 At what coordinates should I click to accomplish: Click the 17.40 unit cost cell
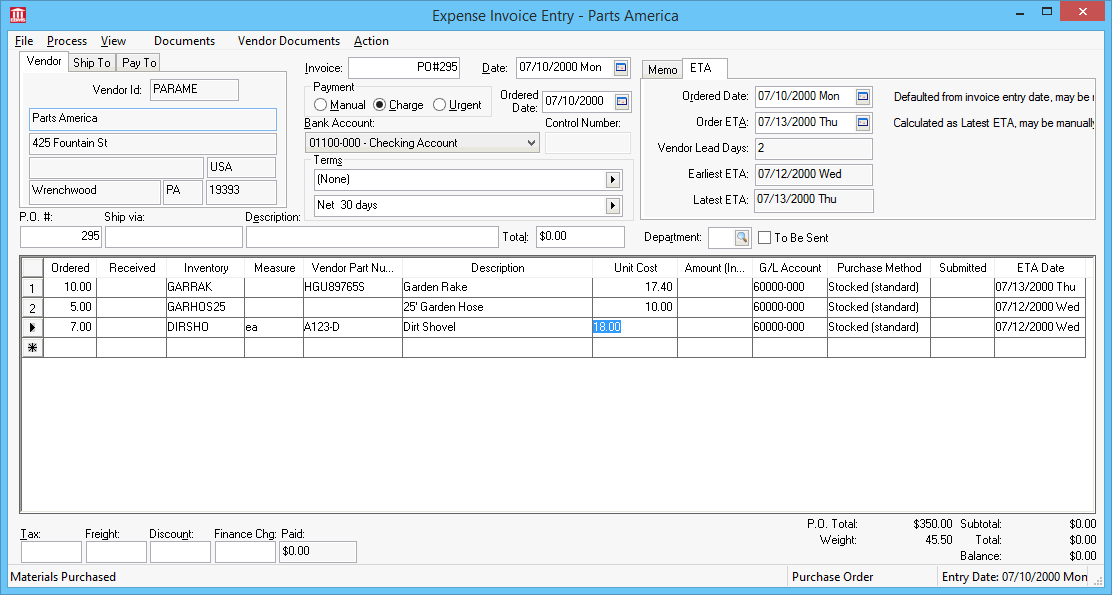tap(635, 287)
